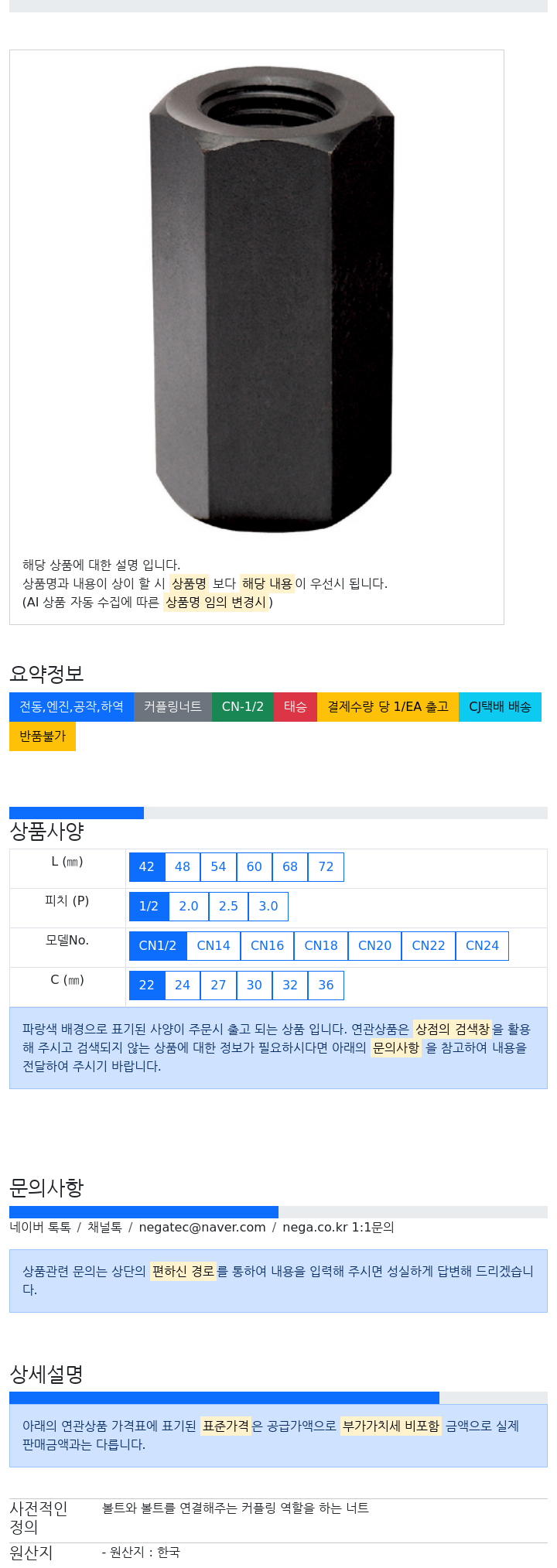Click the green CN-1/2 tag
The width and height of the screenshot is (557, 1568).
pos(243,707)
